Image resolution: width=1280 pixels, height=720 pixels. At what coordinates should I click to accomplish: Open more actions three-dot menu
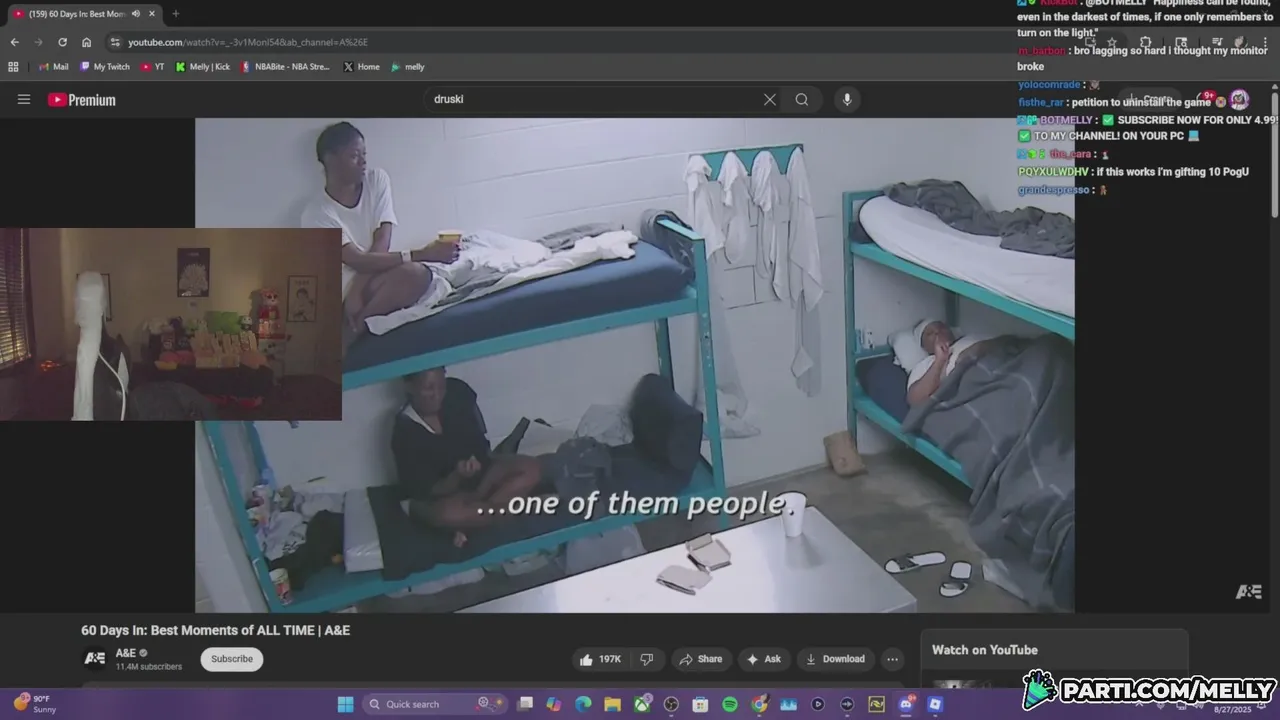point(892,659)
